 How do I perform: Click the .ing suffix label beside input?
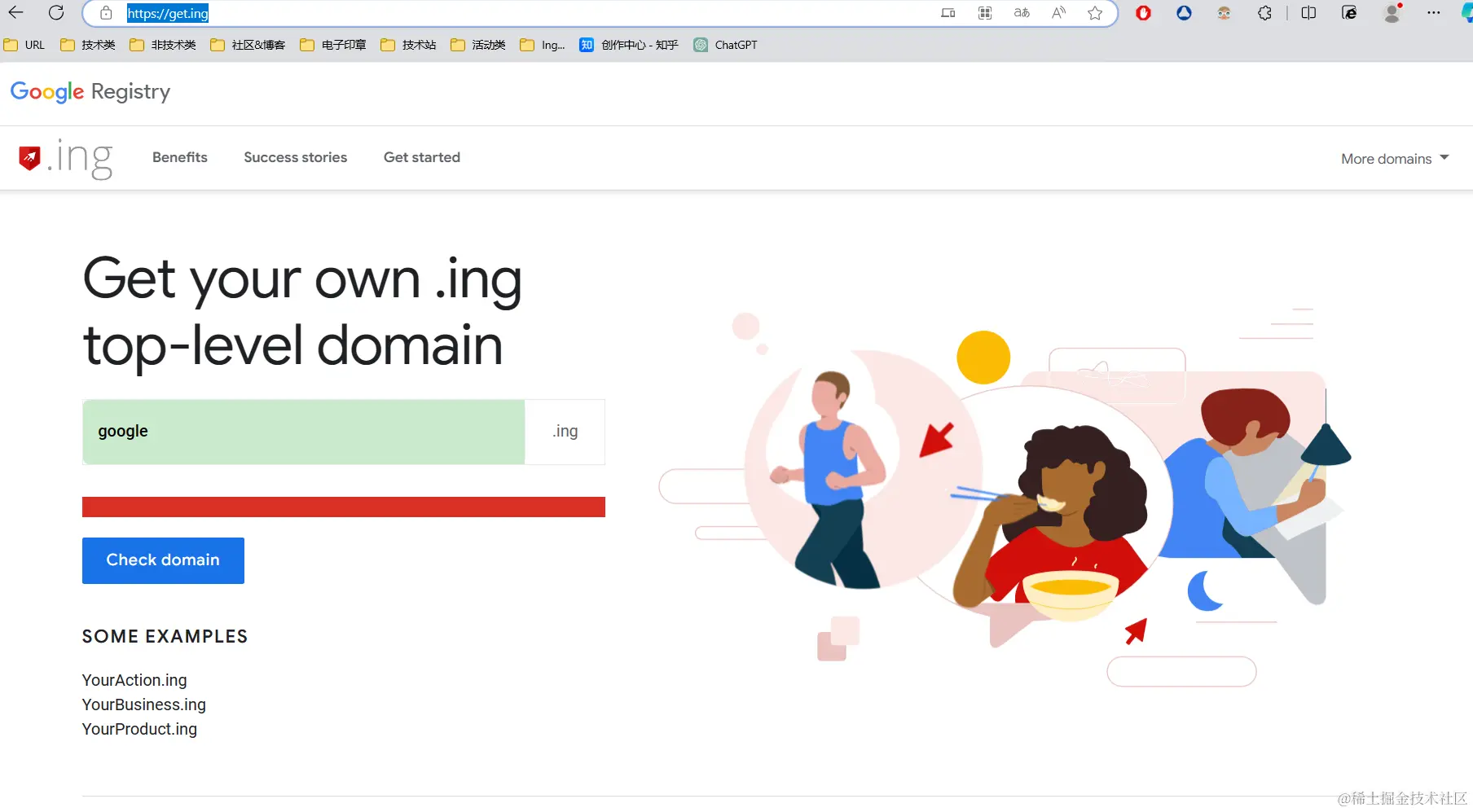pos(565,432)
